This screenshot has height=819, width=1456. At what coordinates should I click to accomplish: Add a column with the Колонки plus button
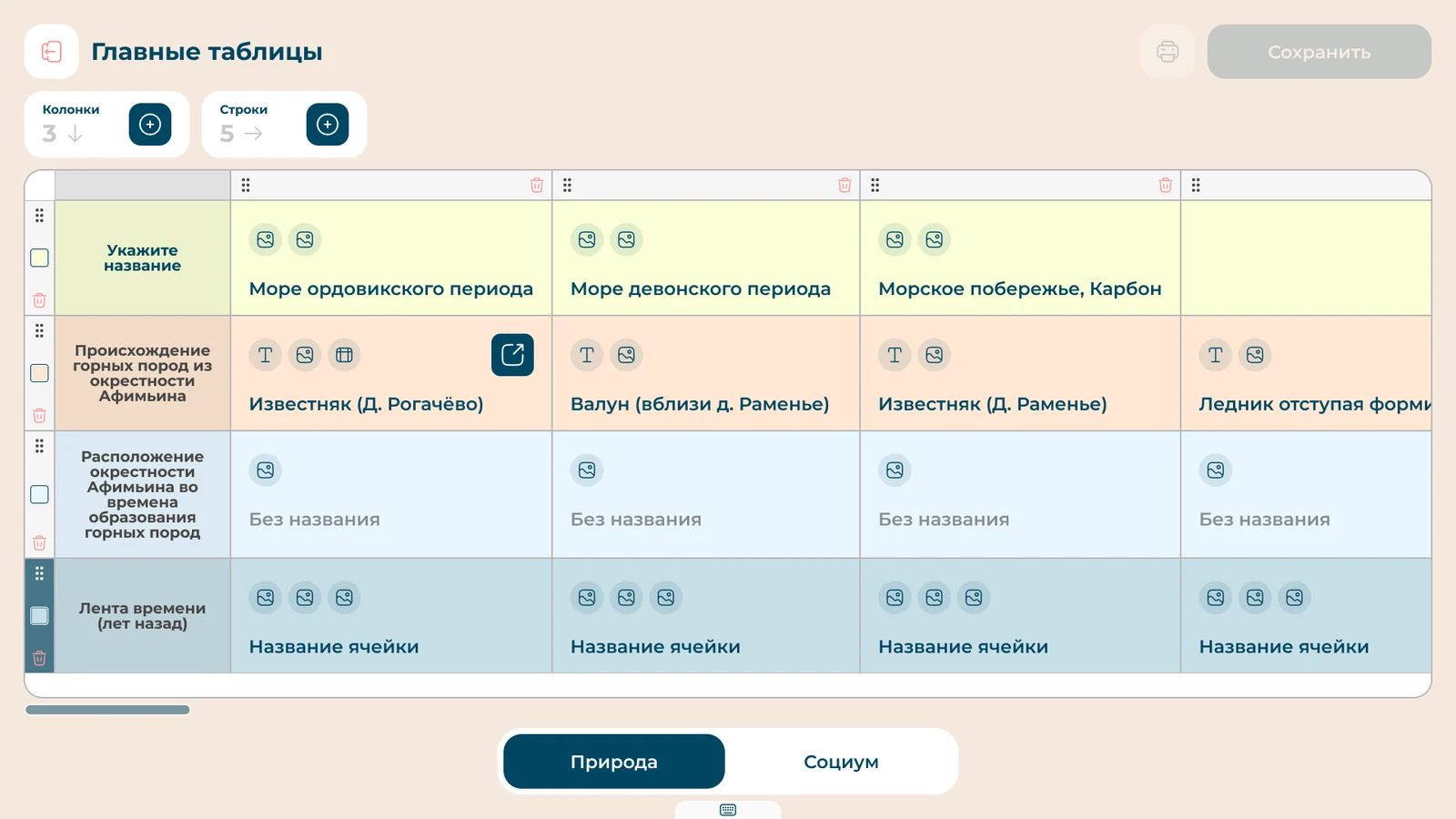(x=150, y=125)
